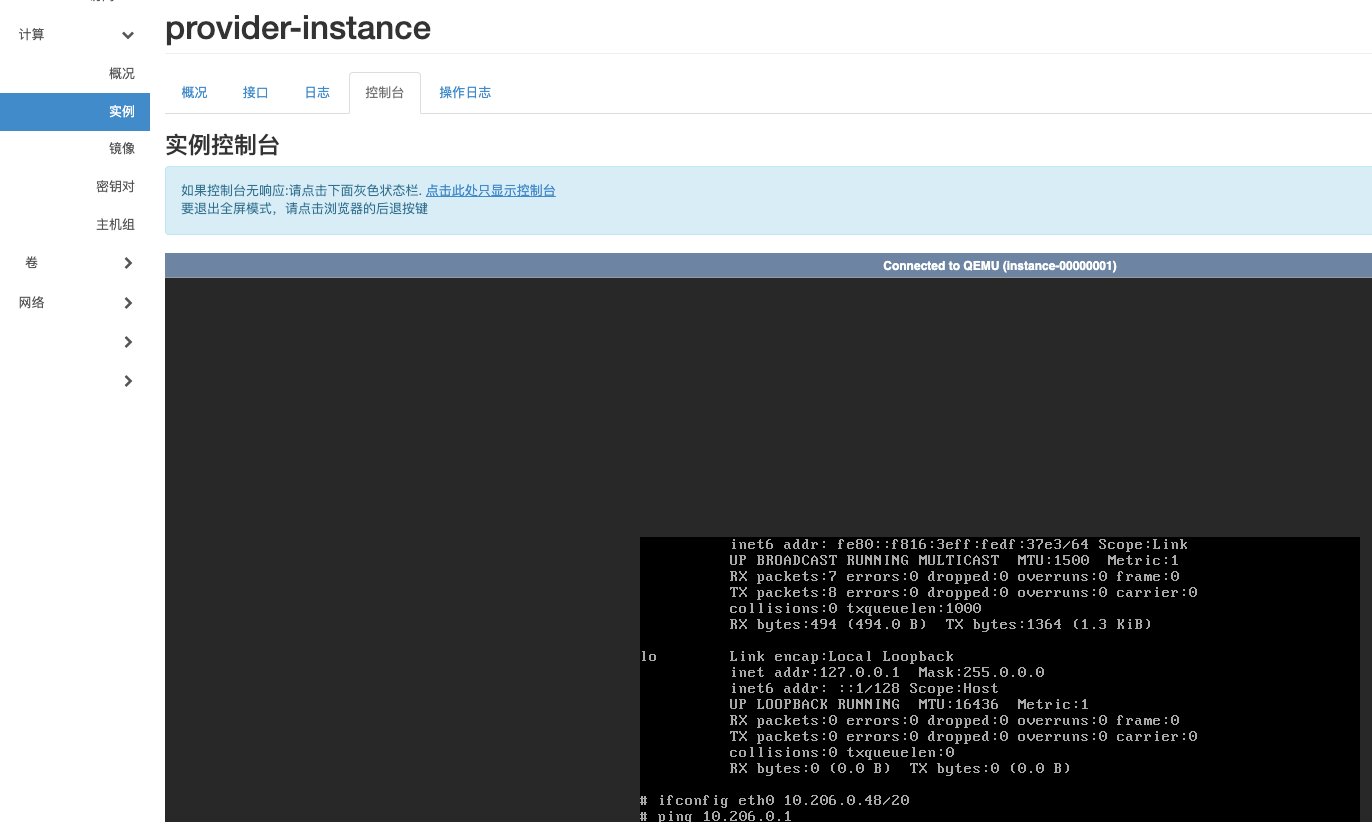Click the gray Connected to QEMU status bar
This screenshot has height=822, width=1372.
tap(768, 266)
